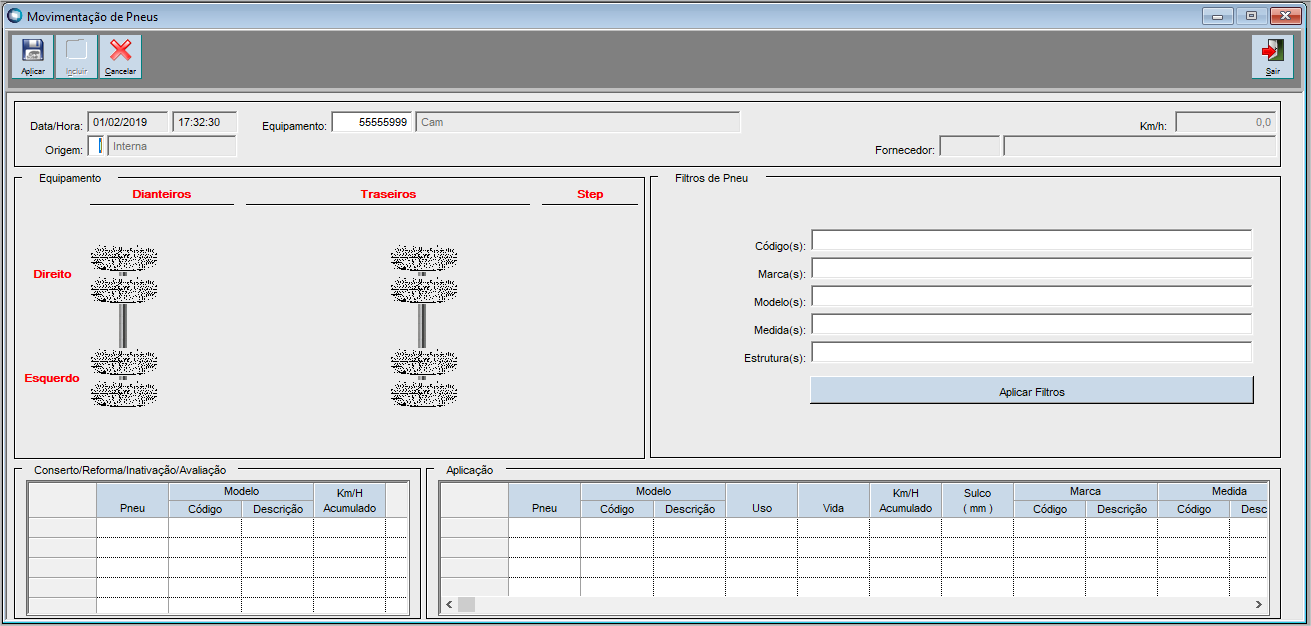Select the lower front right tire
The width and height of the screenshot is (1311, 626).
pyautogui.click(x=124, y=291)
